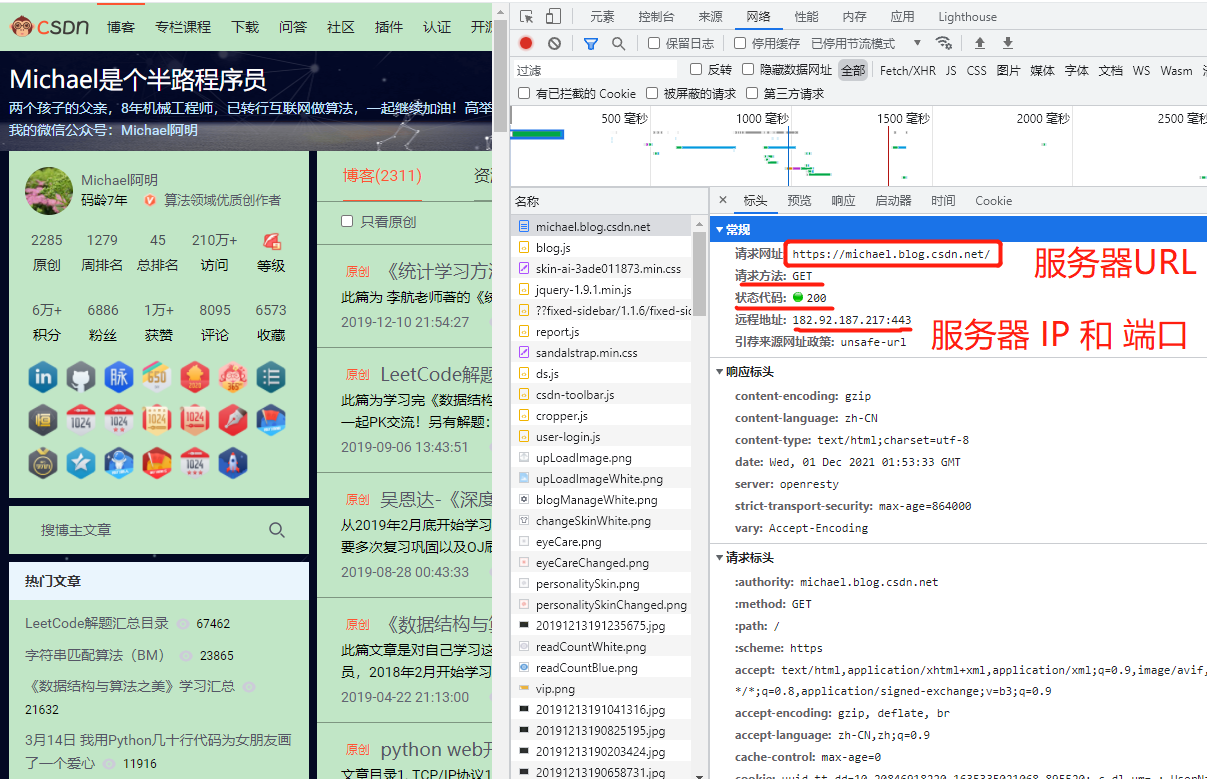Open the 专栏课程 link in CSDN navbar
Screen dimensions: 1207x779
coord(183,27)
